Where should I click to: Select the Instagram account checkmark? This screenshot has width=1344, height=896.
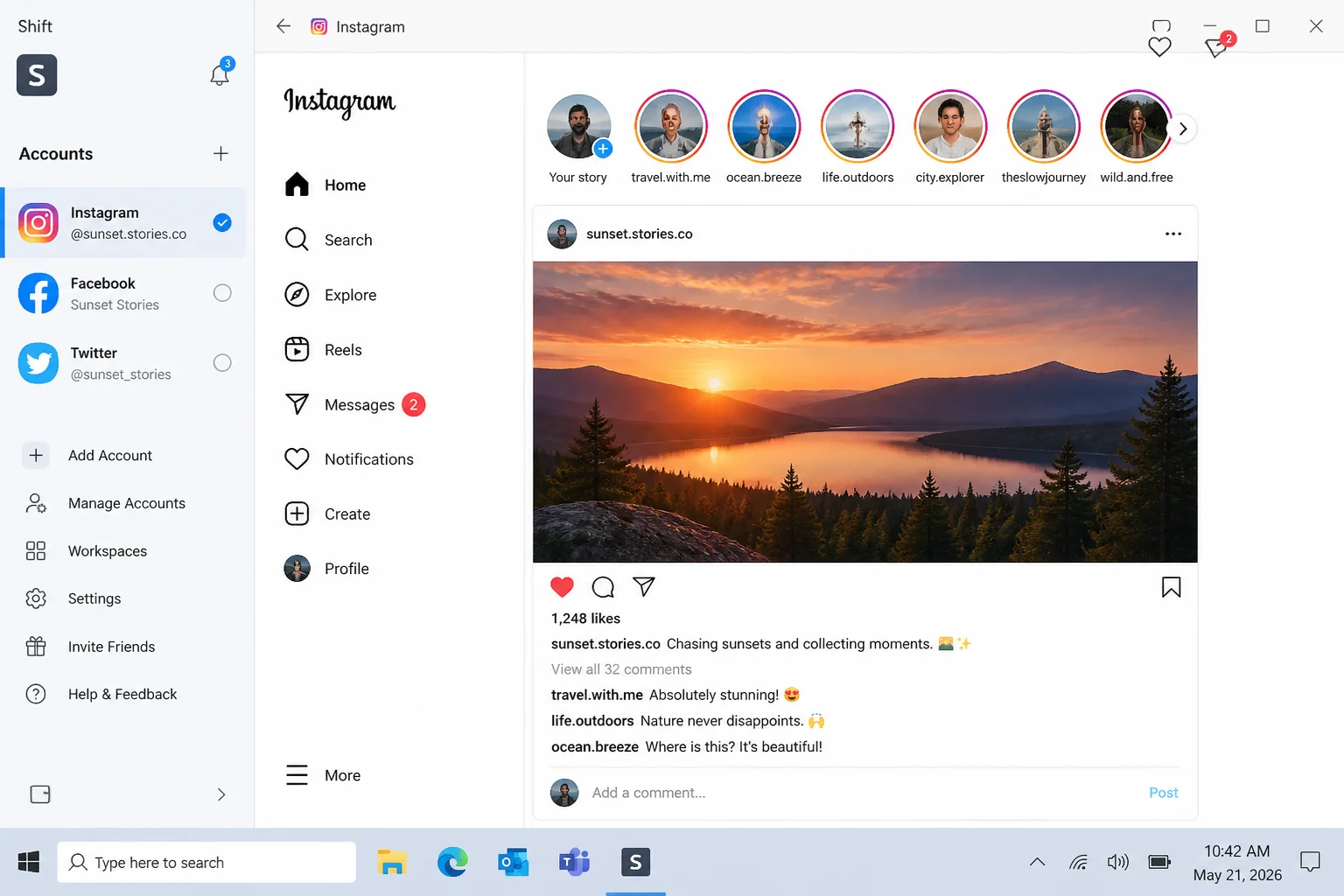pos(222,222)
